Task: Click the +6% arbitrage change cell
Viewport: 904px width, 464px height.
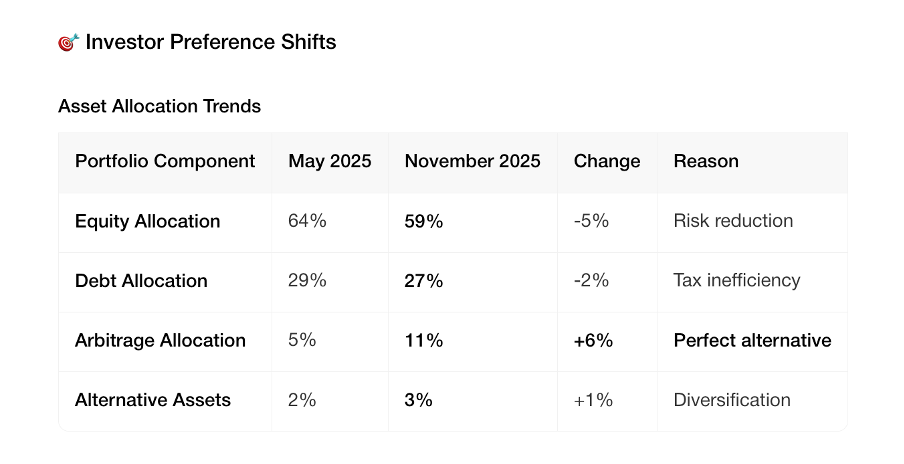Action: (x=593, y=340)
